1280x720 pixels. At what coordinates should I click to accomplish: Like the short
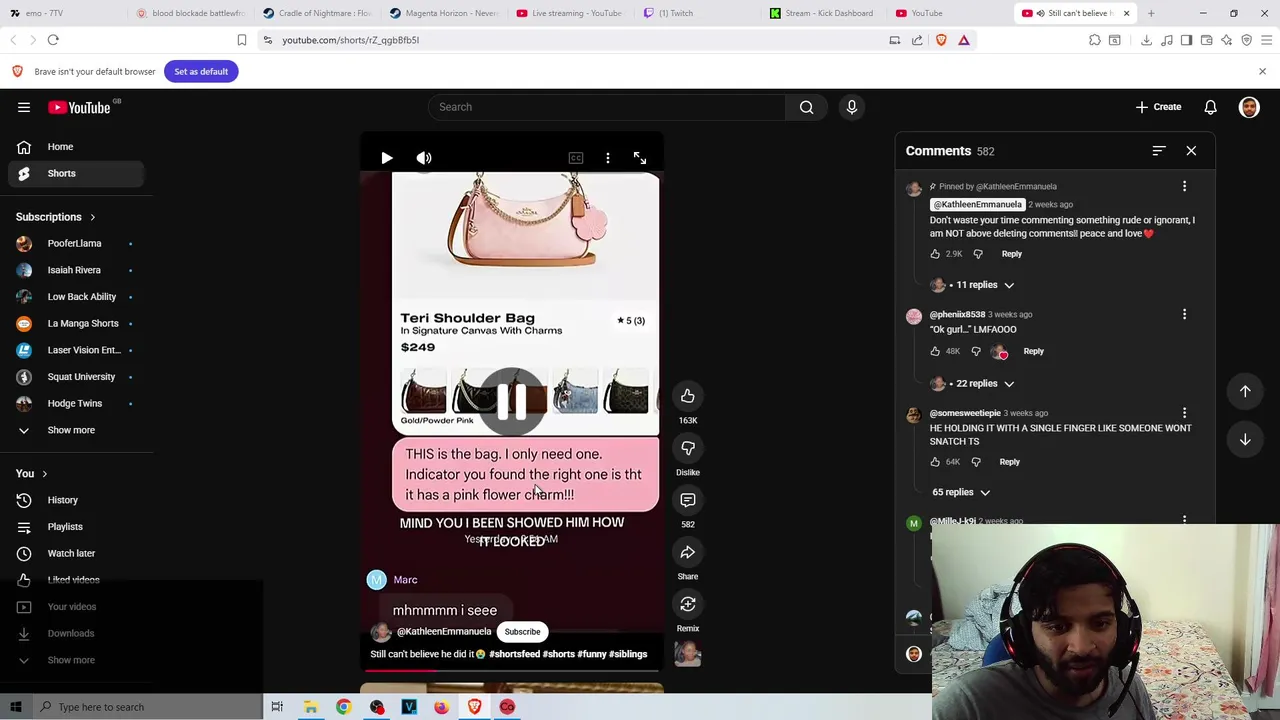point(688,396)
